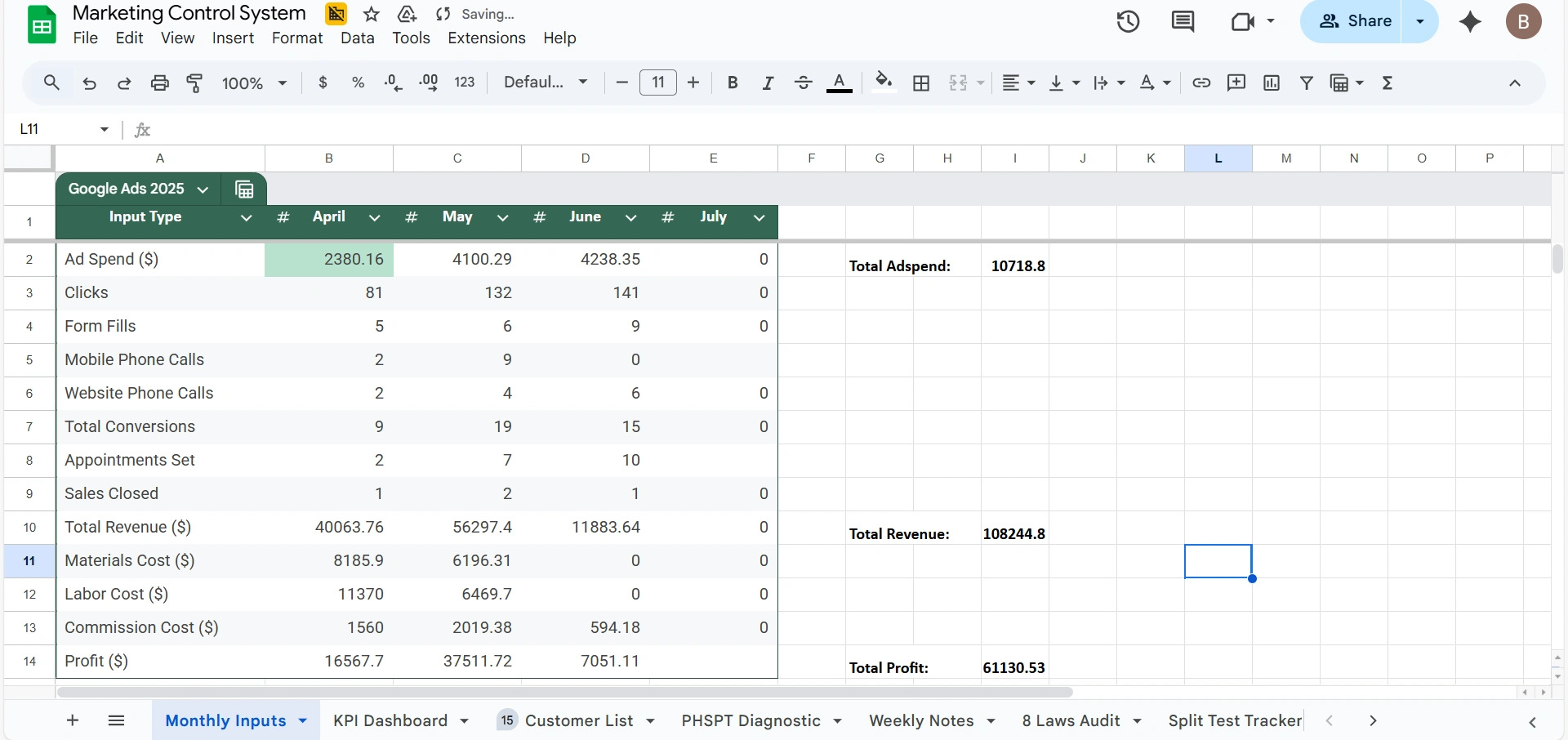Image resolution: width=1568 pixels, height=740 pixels.
Task: Open the search menus magnifier icon
Action: coord(51,82)
